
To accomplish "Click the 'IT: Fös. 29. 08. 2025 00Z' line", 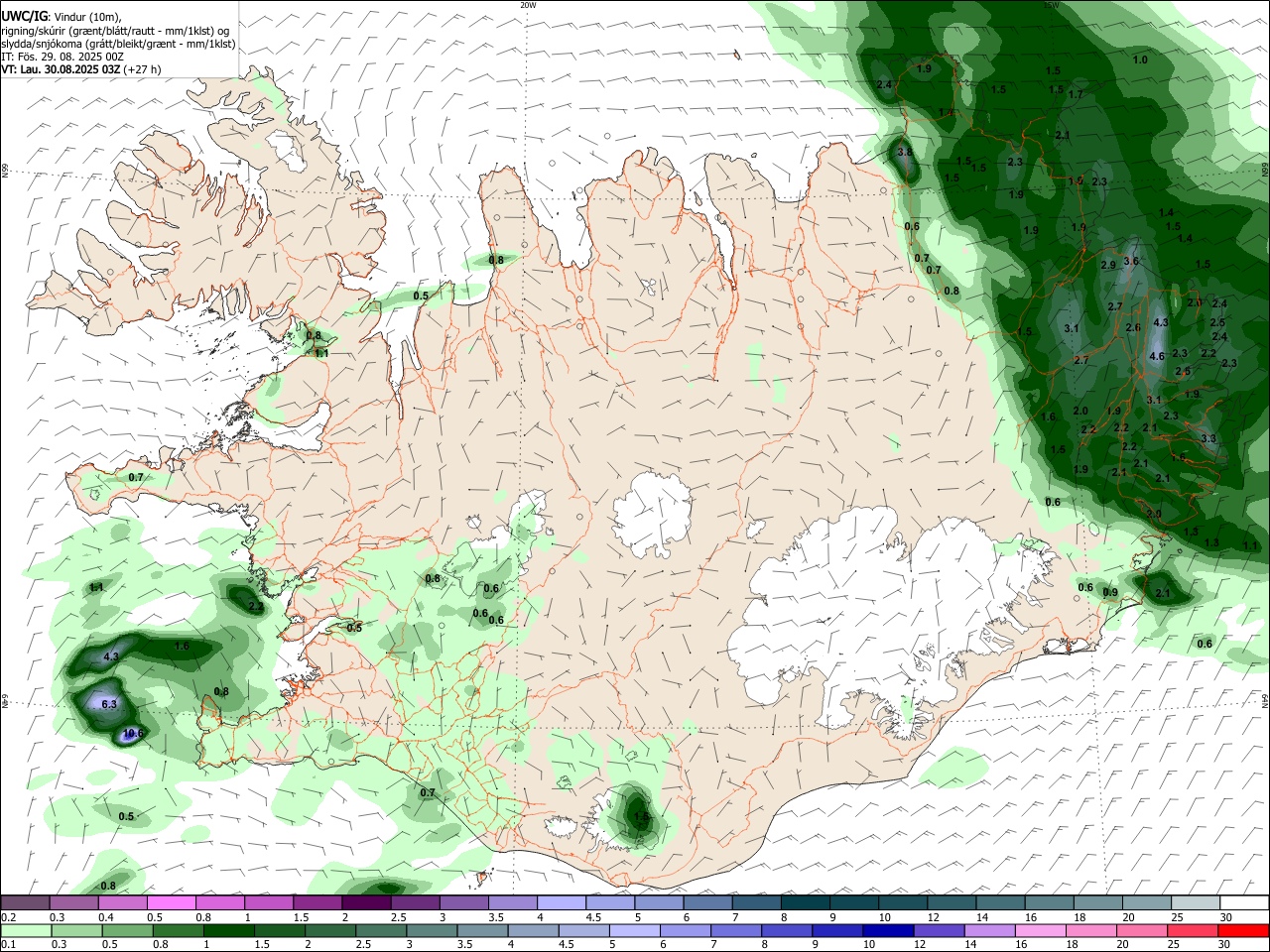I will tap(63, 57).
